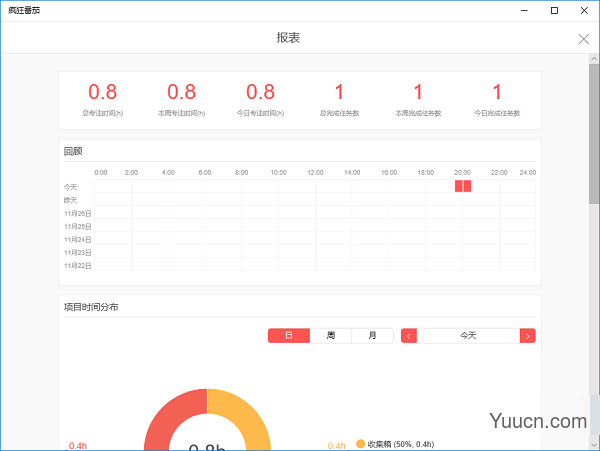Switch distribution view to 月 (month)
Viewport: 600px width, 451px height.
[372, 335]
